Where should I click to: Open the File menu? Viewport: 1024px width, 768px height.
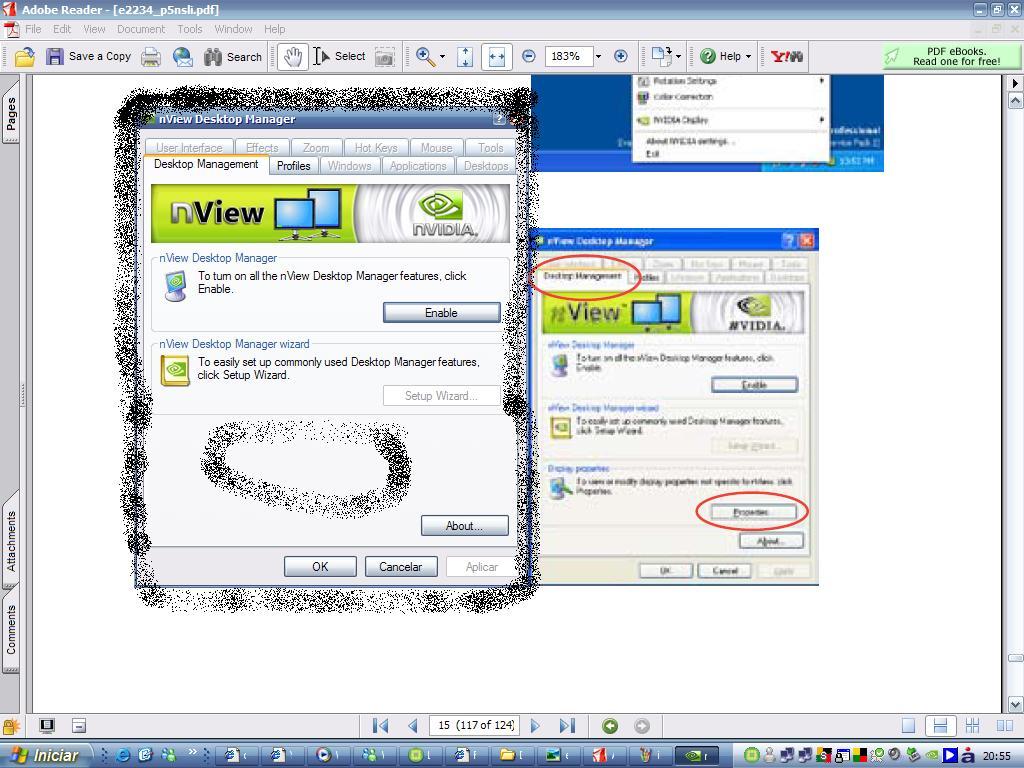pyautogui.click(x=33, y=29)
